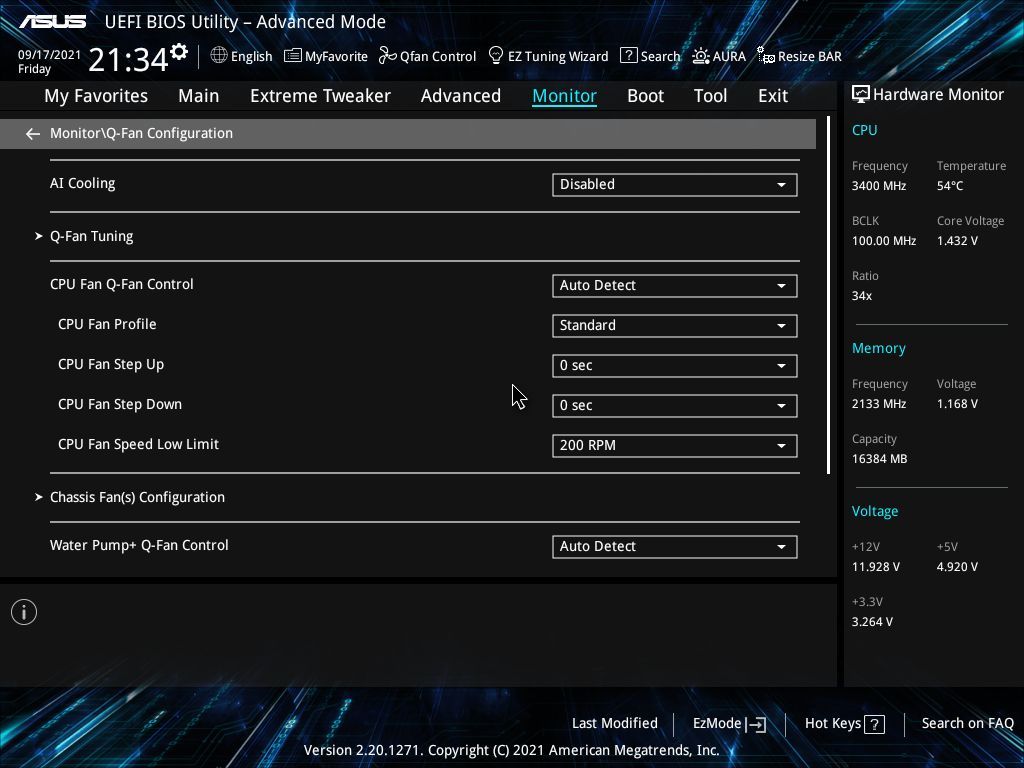
Task: Click the info circle icon
Action: (24, 613)
